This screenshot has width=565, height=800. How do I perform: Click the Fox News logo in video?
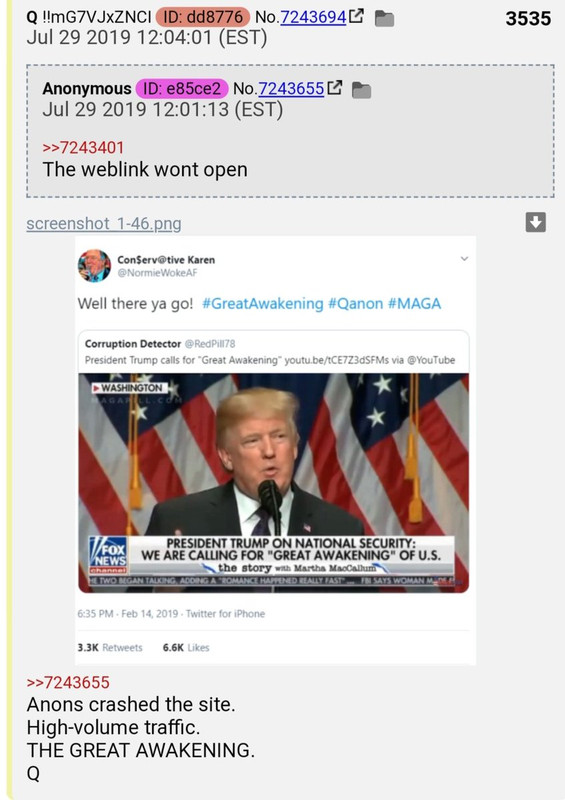(108, 555)
